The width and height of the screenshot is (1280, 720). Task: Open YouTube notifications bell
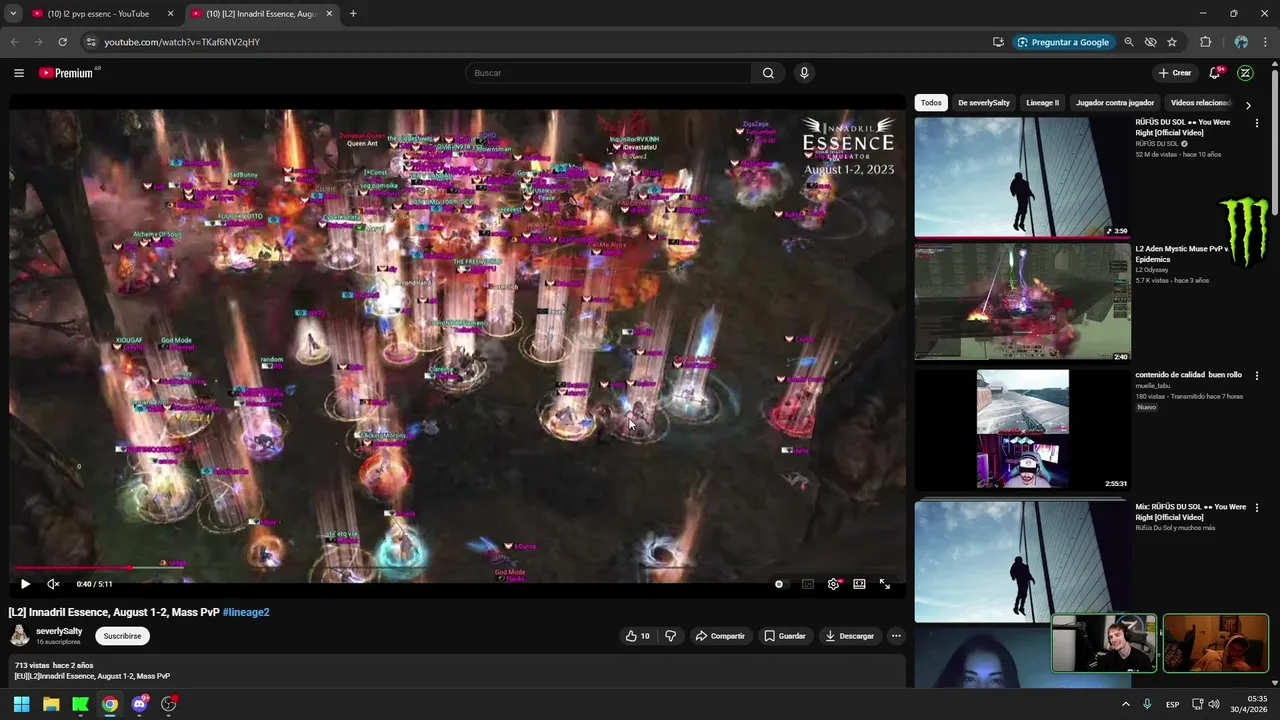click(1215, 73)
